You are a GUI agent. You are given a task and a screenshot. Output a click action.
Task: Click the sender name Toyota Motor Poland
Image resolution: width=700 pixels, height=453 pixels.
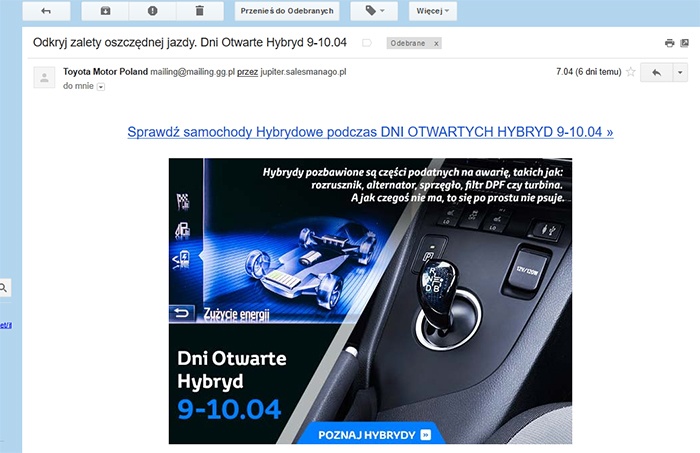(105, 72)
